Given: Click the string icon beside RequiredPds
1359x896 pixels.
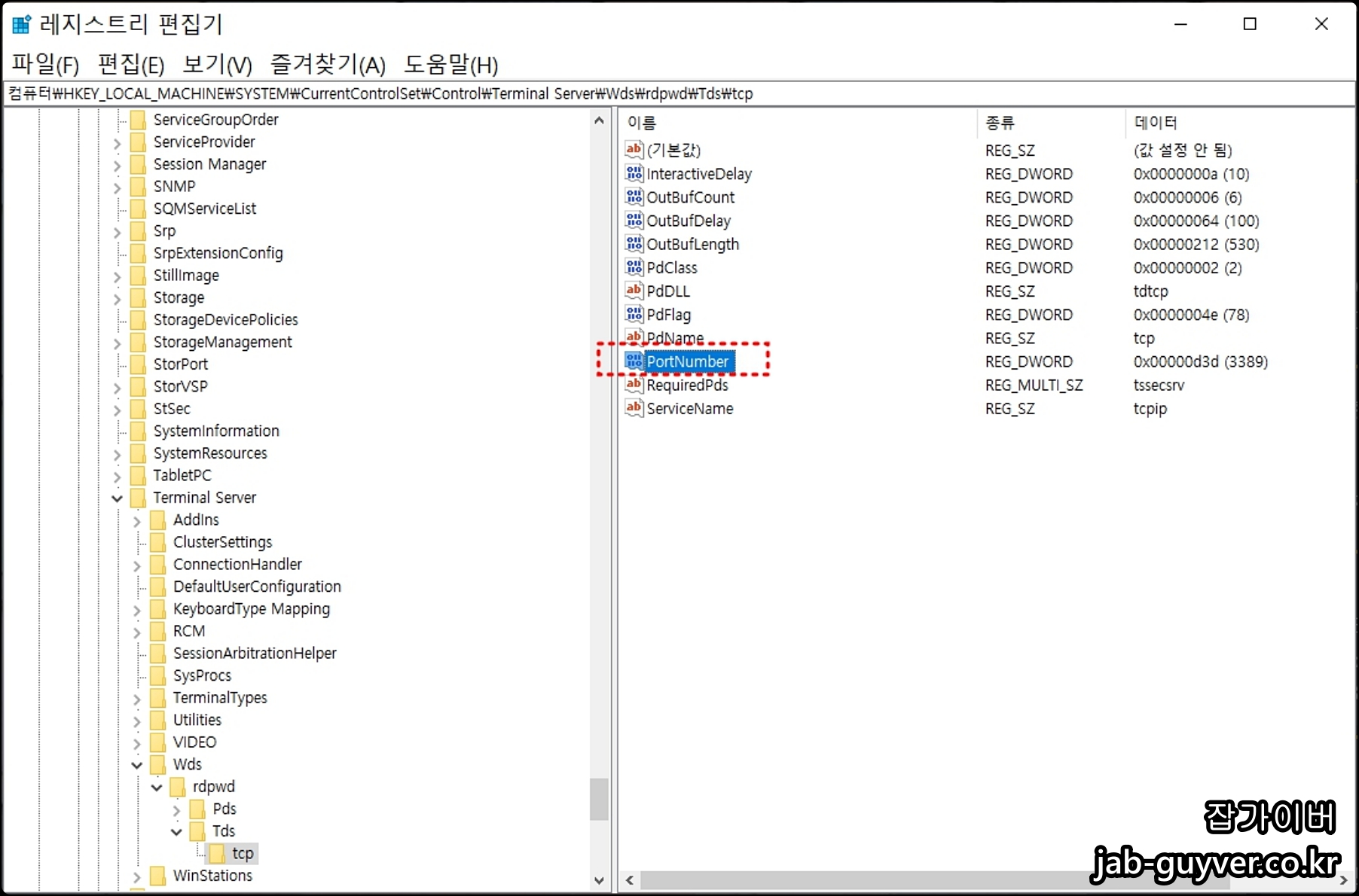Looking at the screenshot, I should coord(634,385).
